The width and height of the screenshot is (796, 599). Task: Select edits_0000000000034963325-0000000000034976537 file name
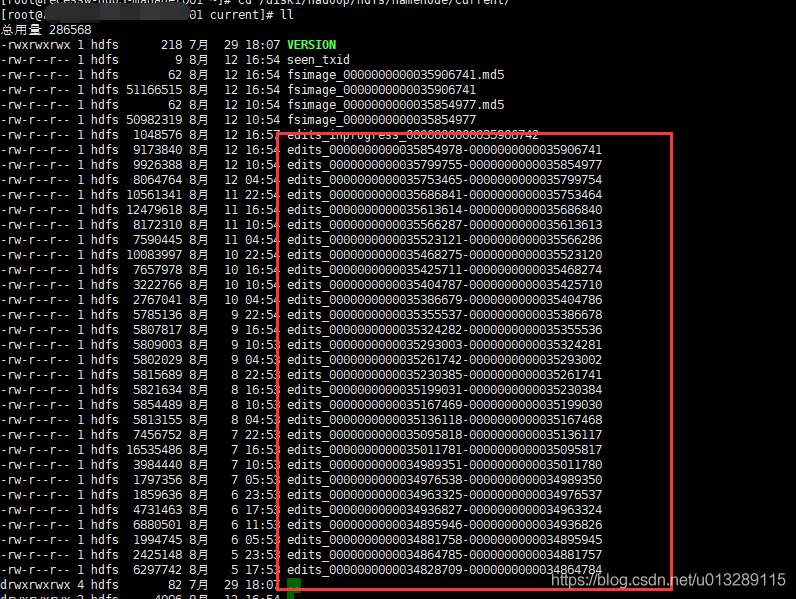click(445, 494)
